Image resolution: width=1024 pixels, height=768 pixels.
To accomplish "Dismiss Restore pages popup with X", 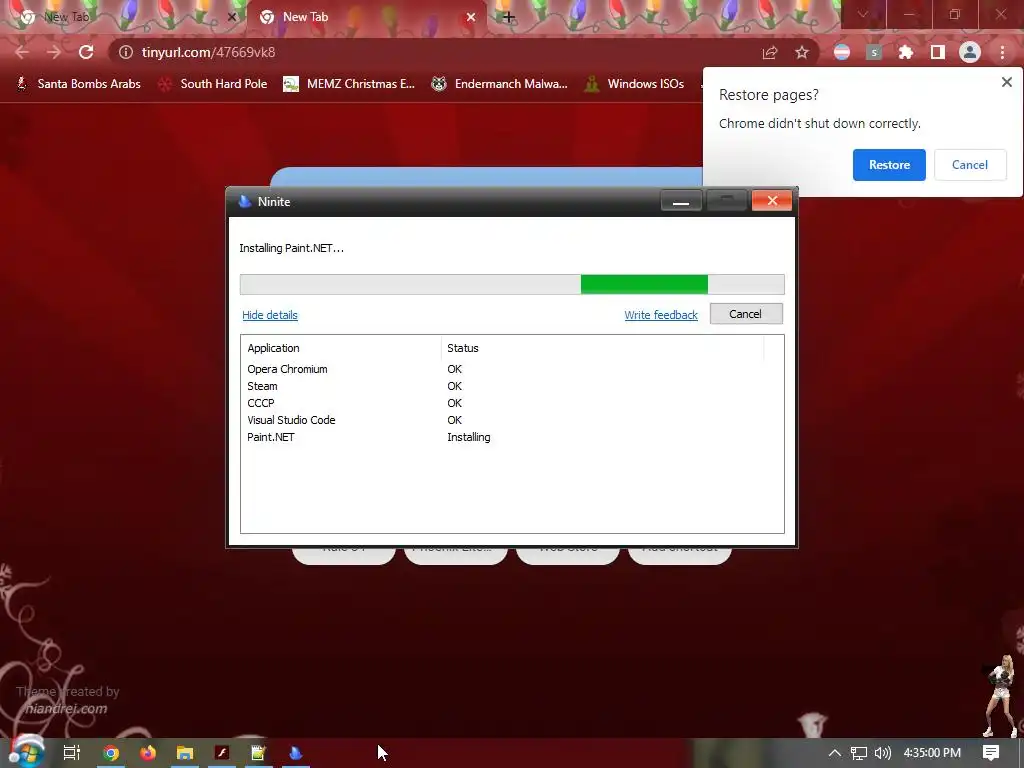I will click(1006, 82).
